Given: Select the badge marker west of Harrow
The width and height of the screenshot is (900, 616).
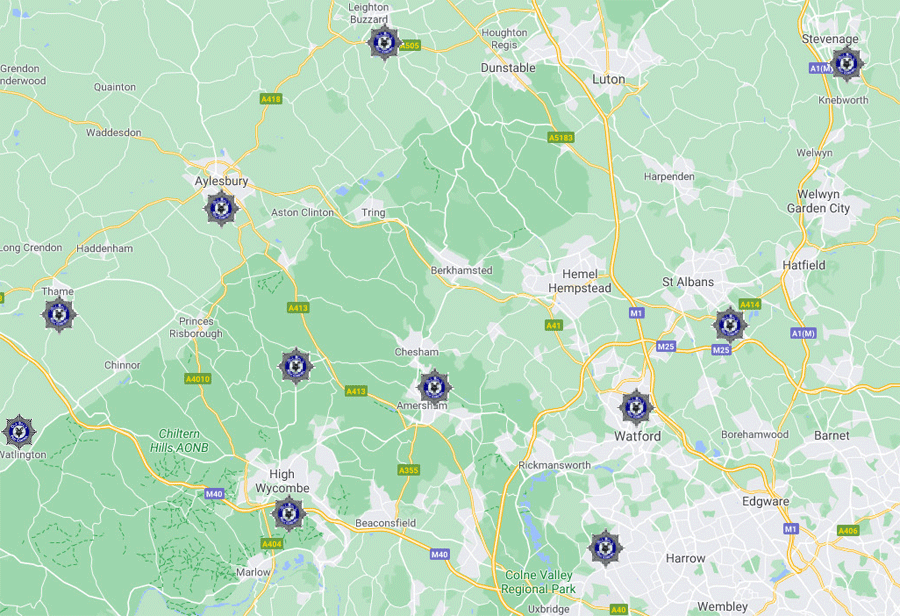Looking at the screenshot, I should (606, 548).
